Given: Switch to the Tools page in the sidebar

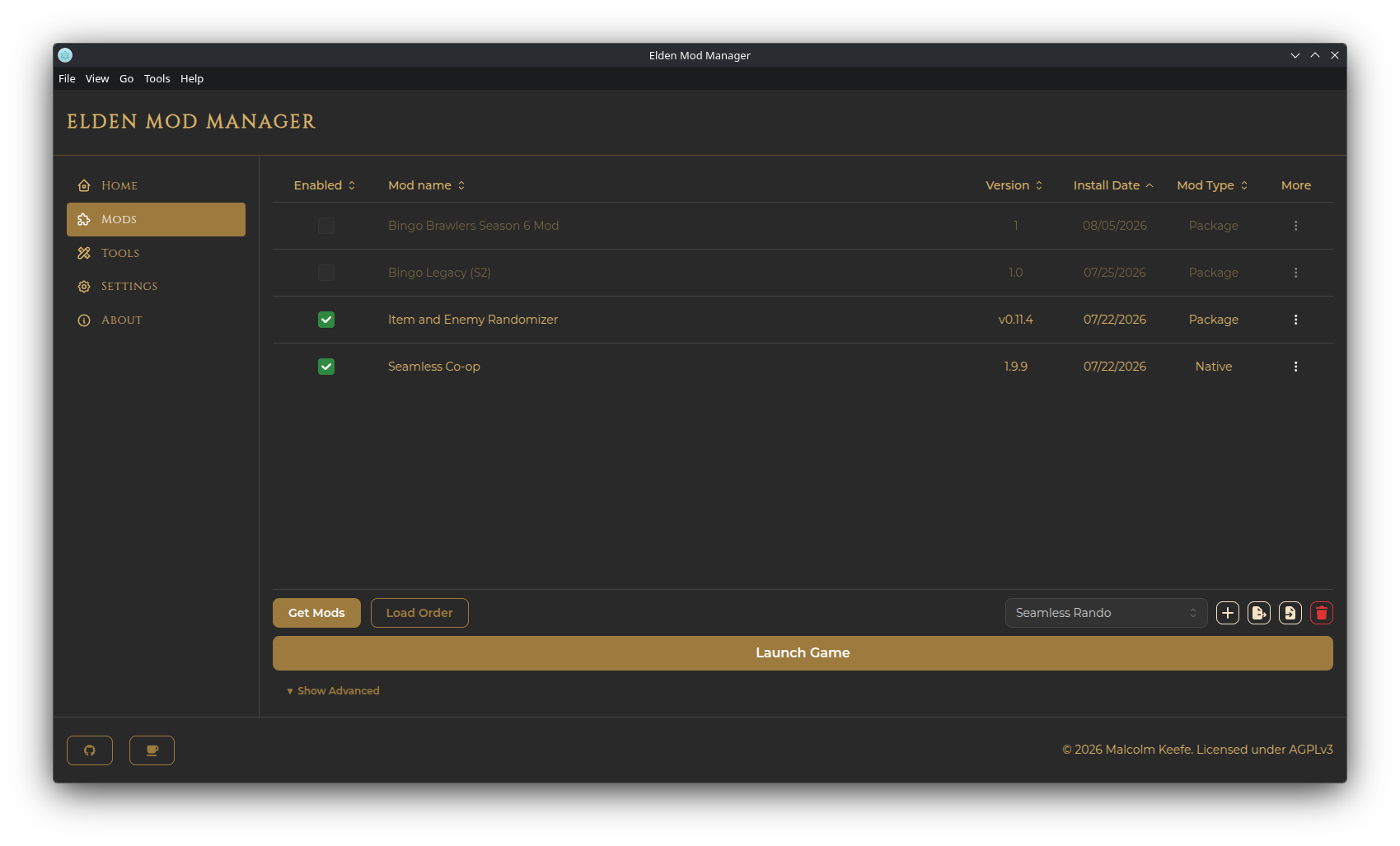Looking at the screenshot, I should tap(156, 253).
